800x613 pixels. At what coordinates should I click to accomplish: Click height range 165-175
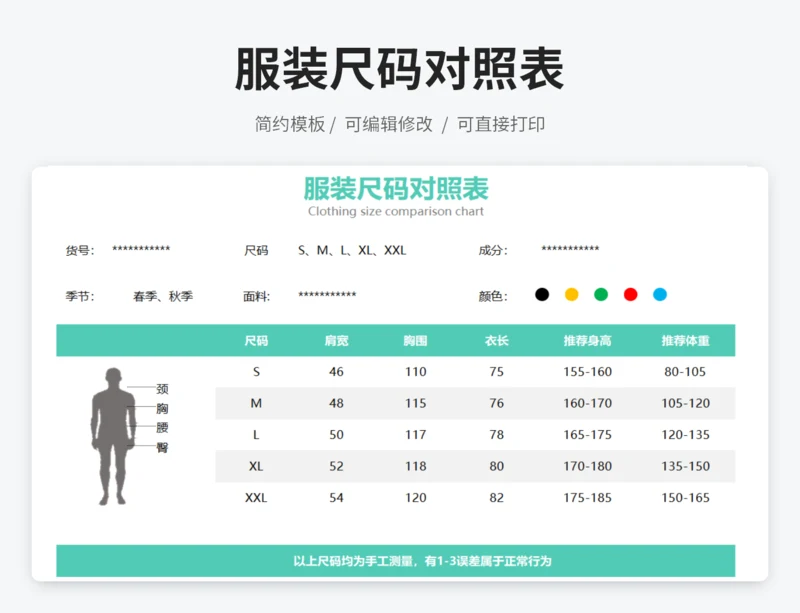(x=588, y=435)
